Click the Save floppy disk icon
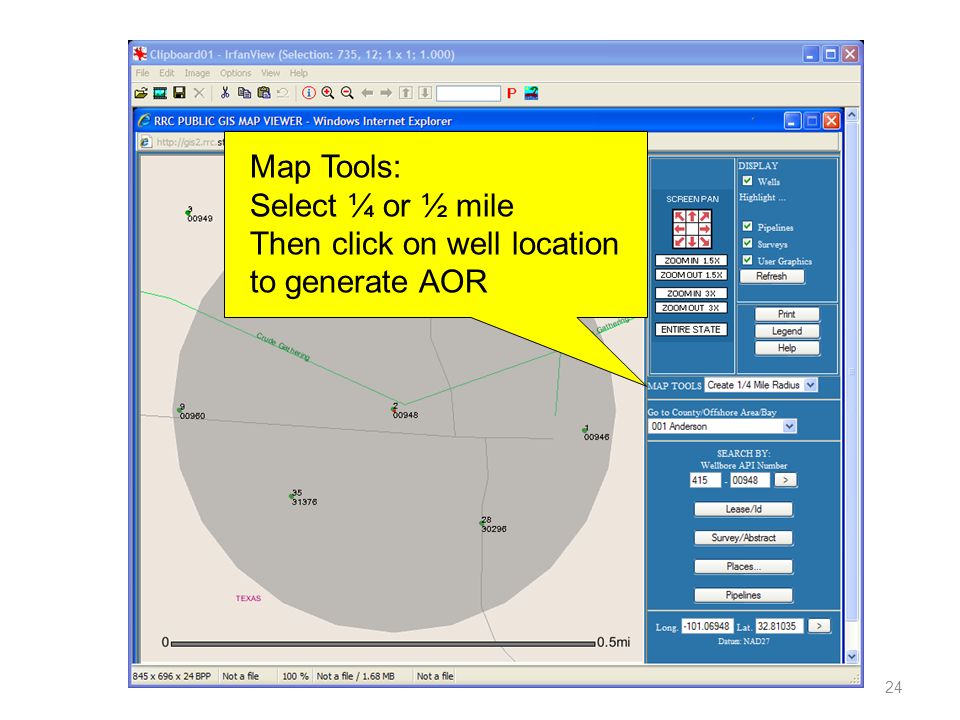960x720 pixels. click(x=179, y=92)
